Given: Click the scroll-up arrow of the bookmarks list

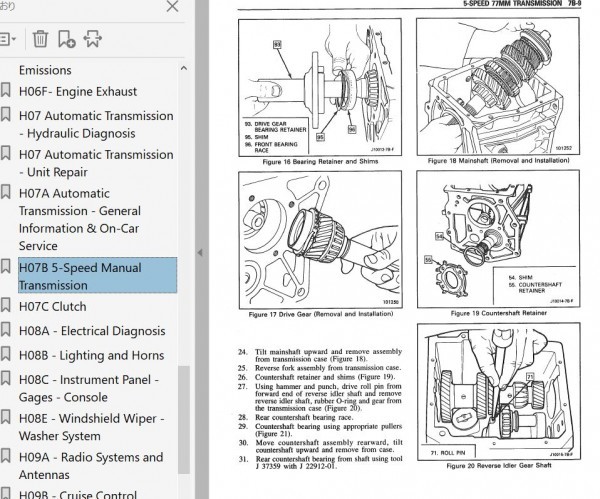Looking at the screenshot, I should [184, 68].
